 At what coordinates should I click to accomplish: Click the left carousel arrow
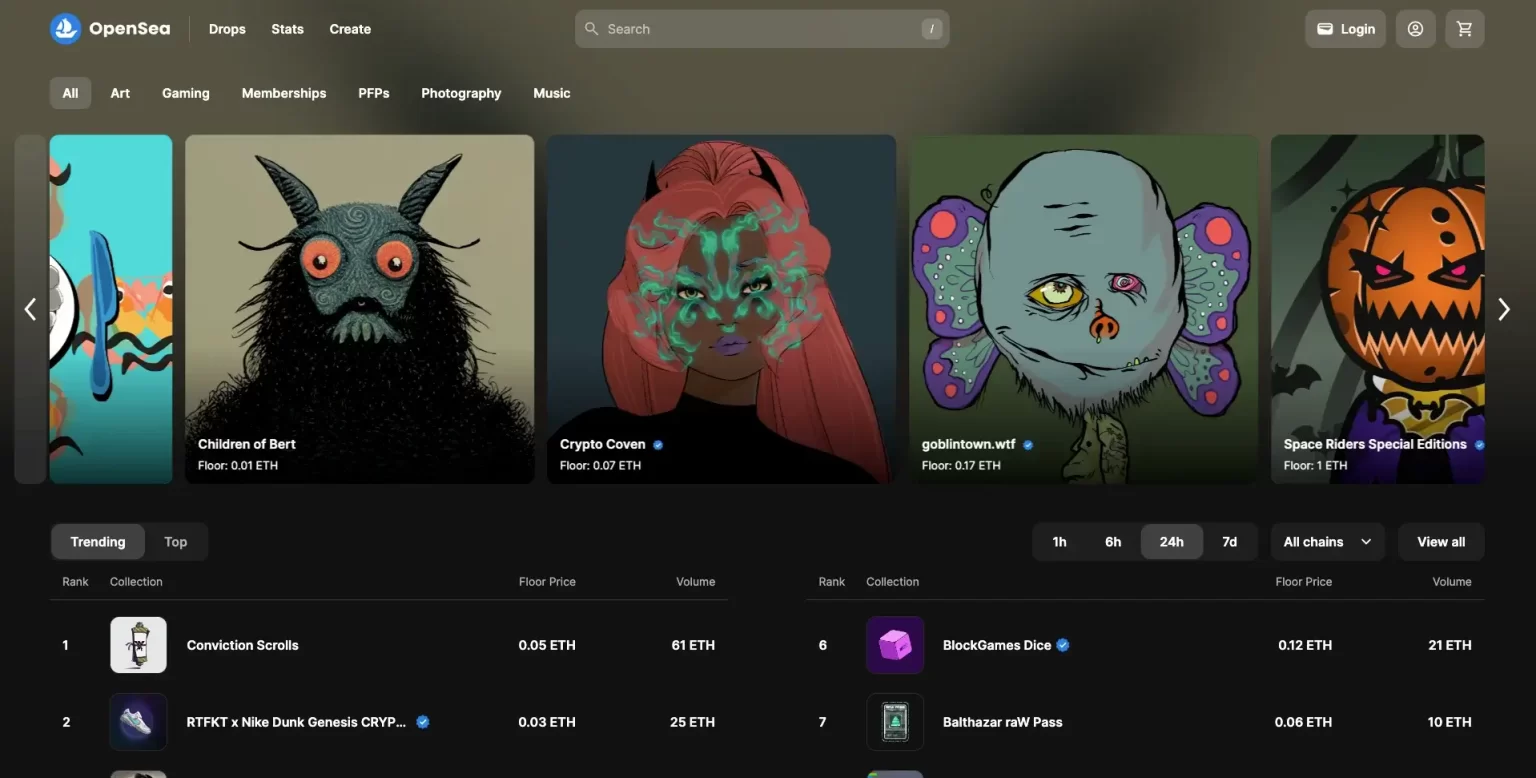[30, 310]
